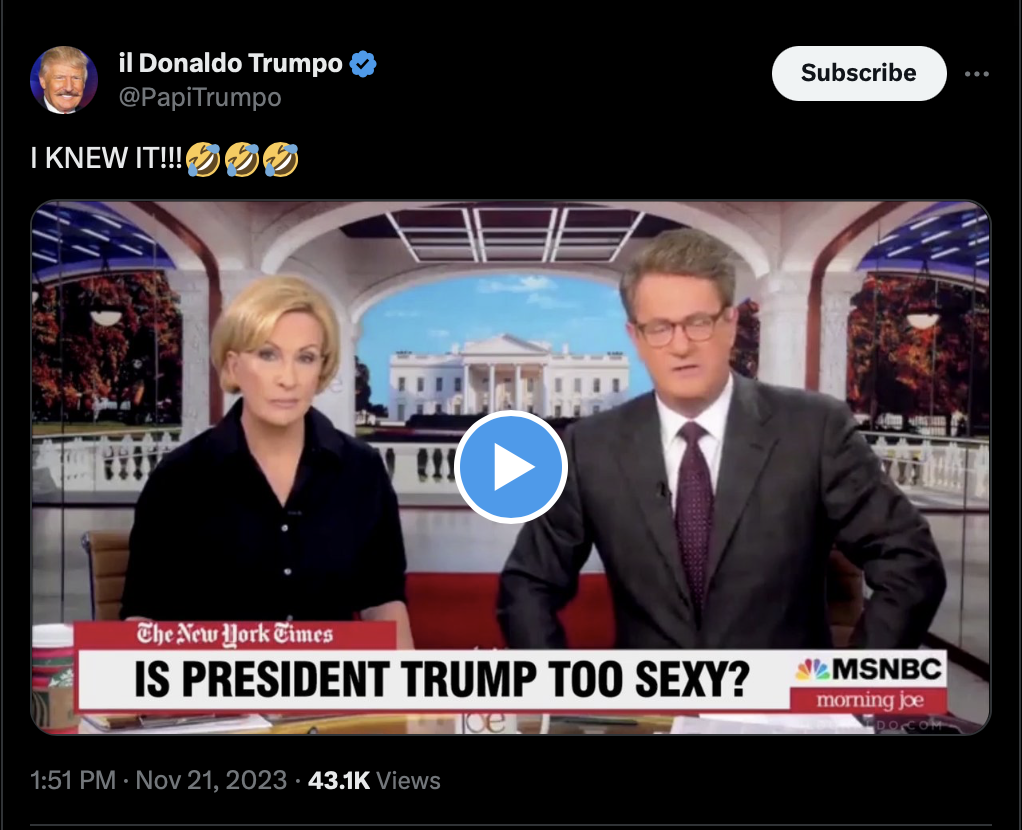
Task: Click the first laughing emoji
Action: (x=203, y=160)
